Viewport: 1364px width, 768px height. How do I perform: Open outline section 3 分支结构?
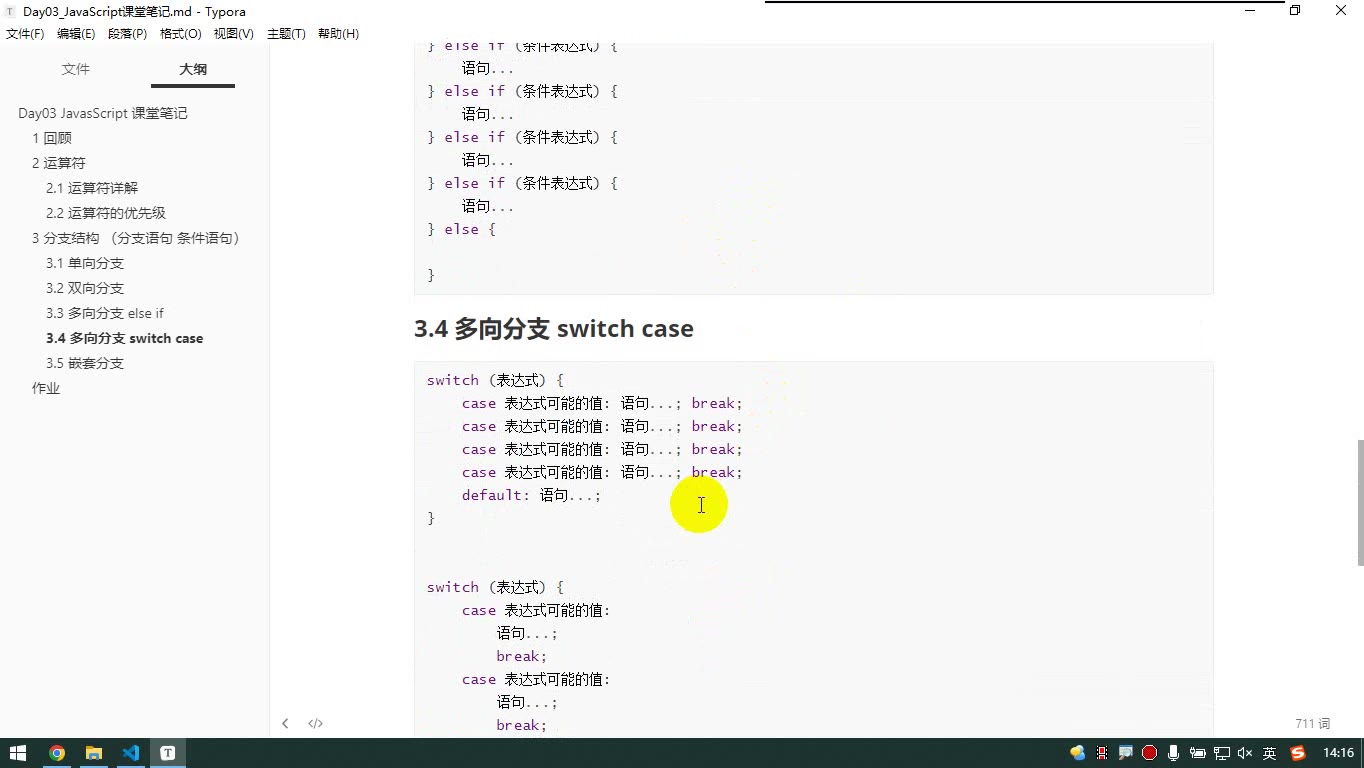click(x=137, y=238)
